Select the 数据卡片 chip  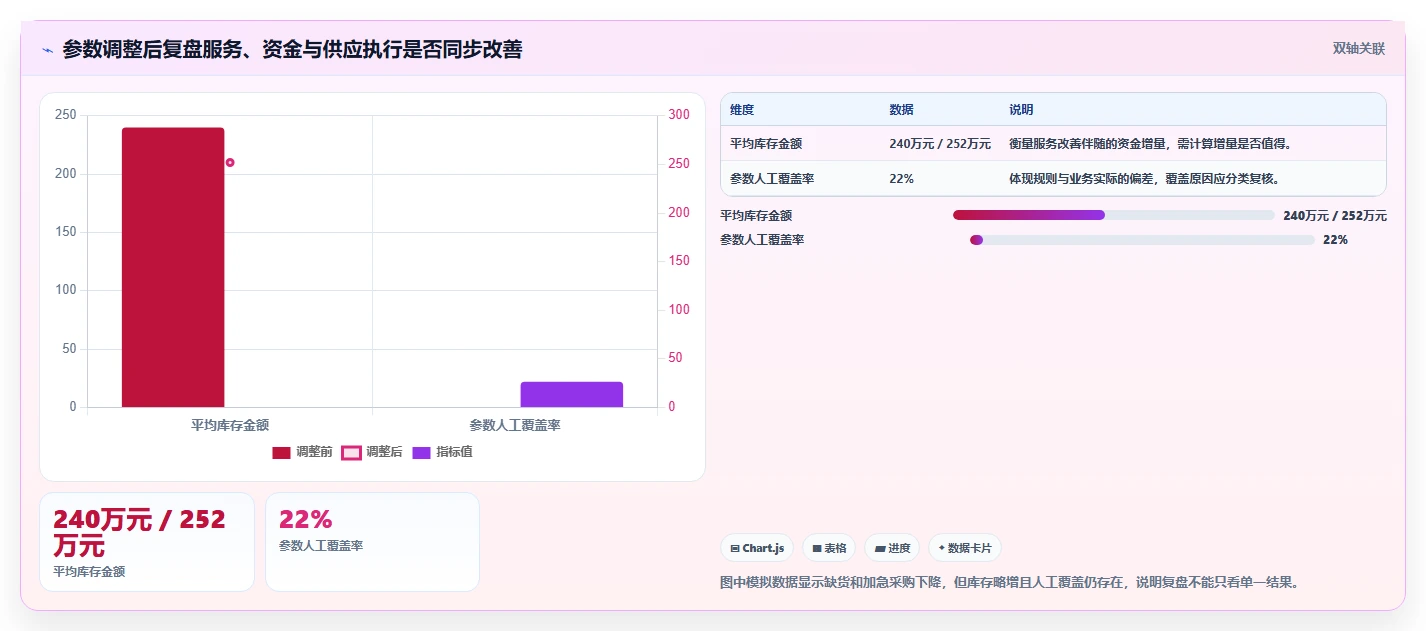[965, 548]
